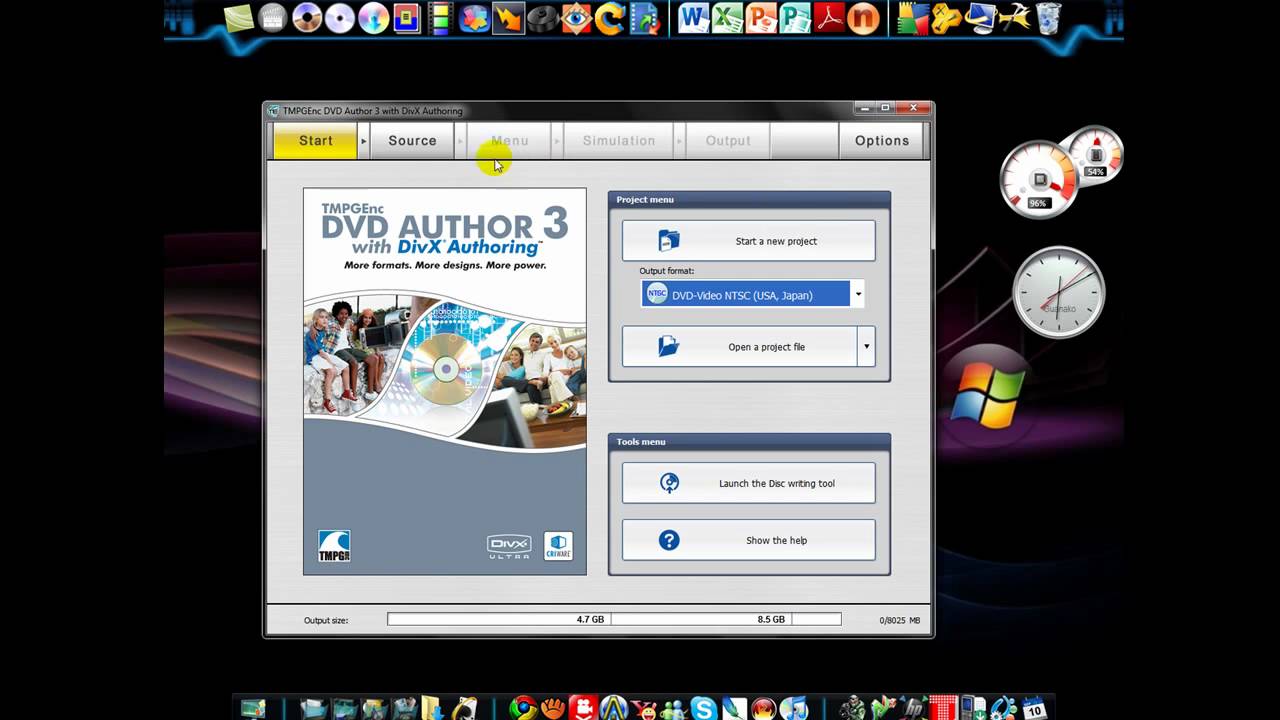This screenshot has width=1280, height=720.
Task: Open the Recycle Bin in the dock
Action: coord(1049,18)
